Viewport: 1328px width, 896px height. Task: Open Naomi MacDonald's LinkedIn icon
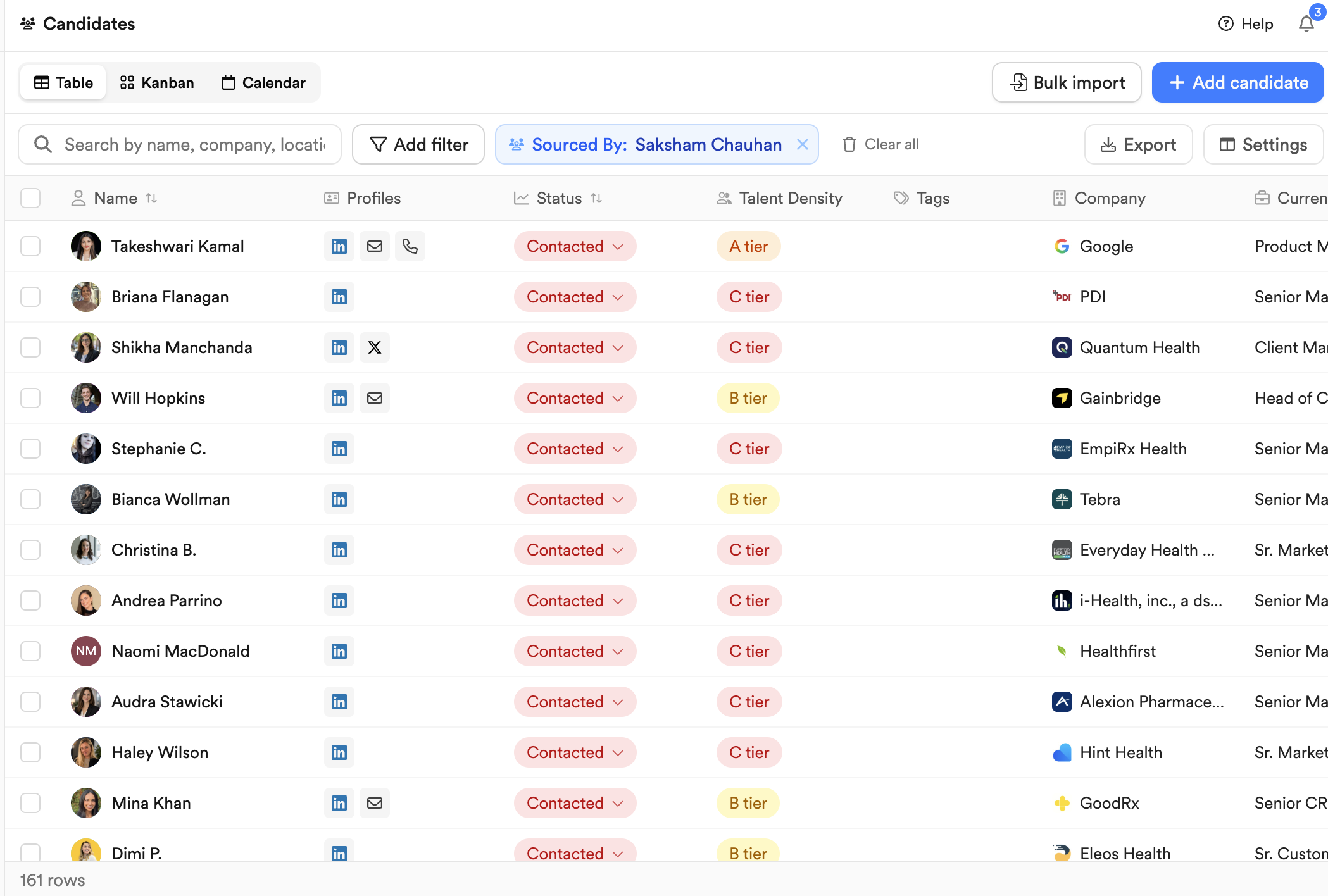coord(339,651)
